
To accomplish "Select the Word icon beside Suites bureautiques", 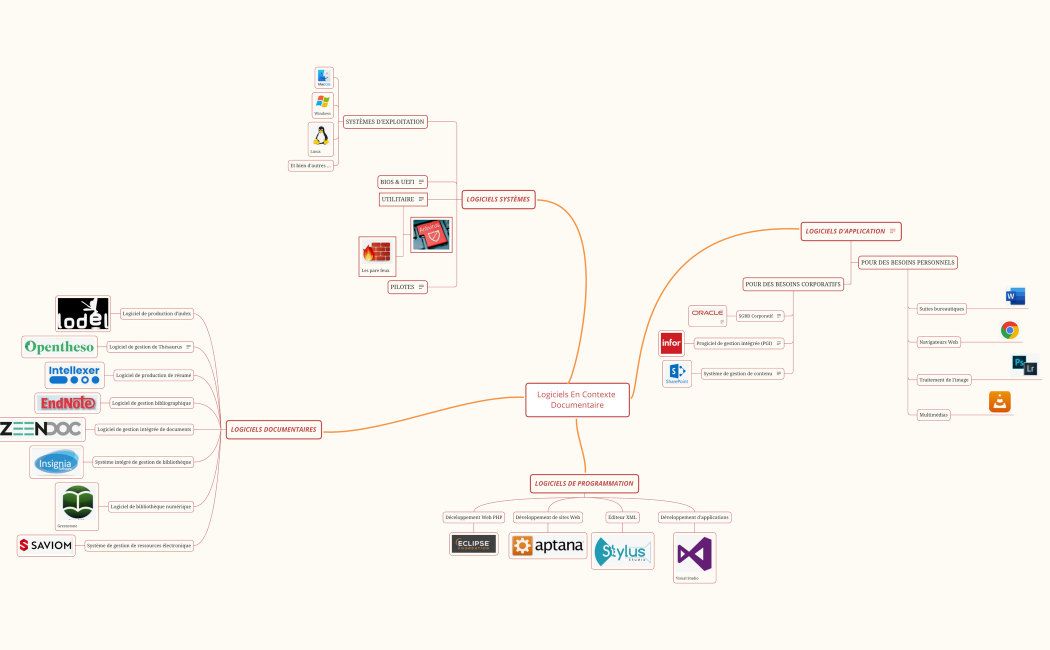I will (1014, 296).
